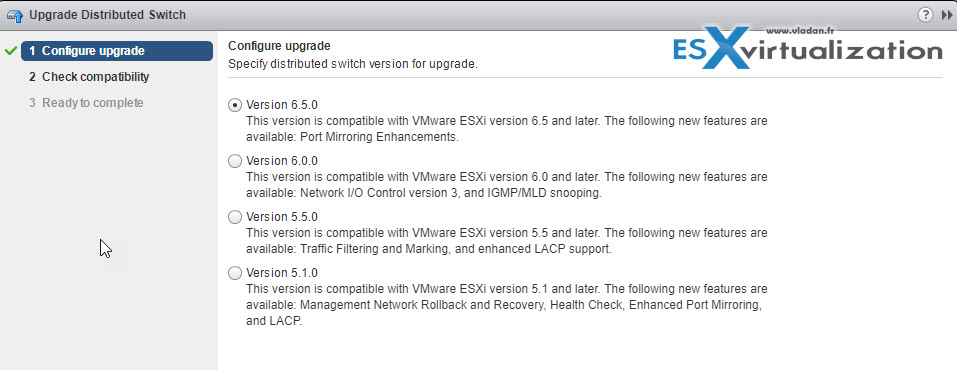This screenshot has width=957, height=370.
Task: Click the green checkmark beside Configure upgrade
Action: point(10,51)
